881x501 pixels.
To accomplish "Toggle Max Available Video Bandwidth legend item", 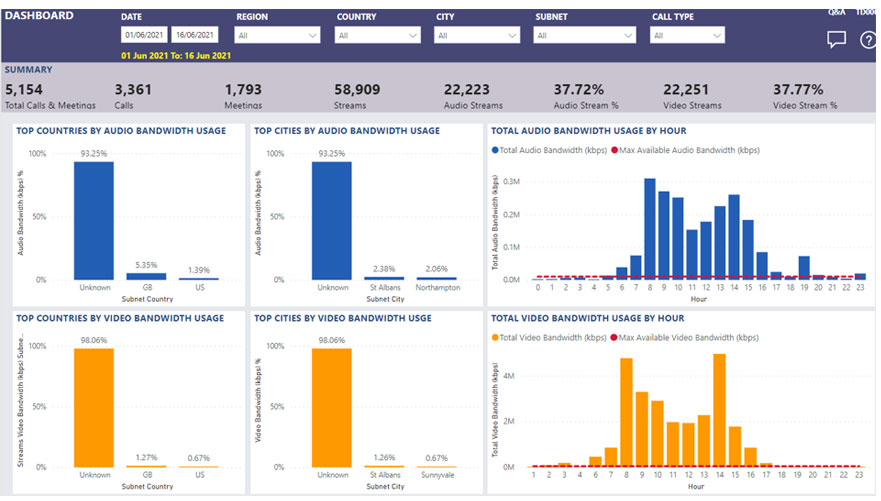I will [684, 338].
